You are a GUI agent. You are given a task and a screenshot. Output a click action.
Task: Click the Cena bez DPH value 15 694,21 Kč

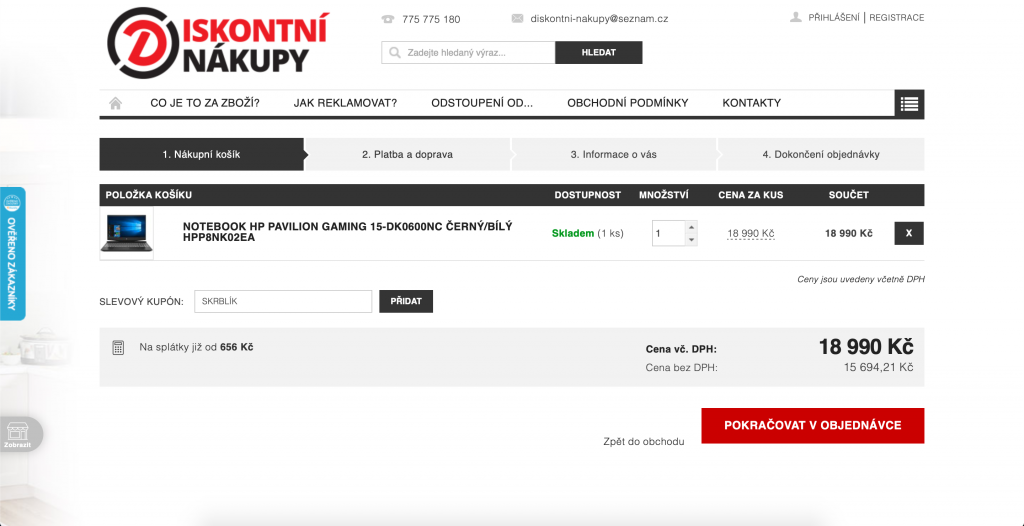[878, 367]
